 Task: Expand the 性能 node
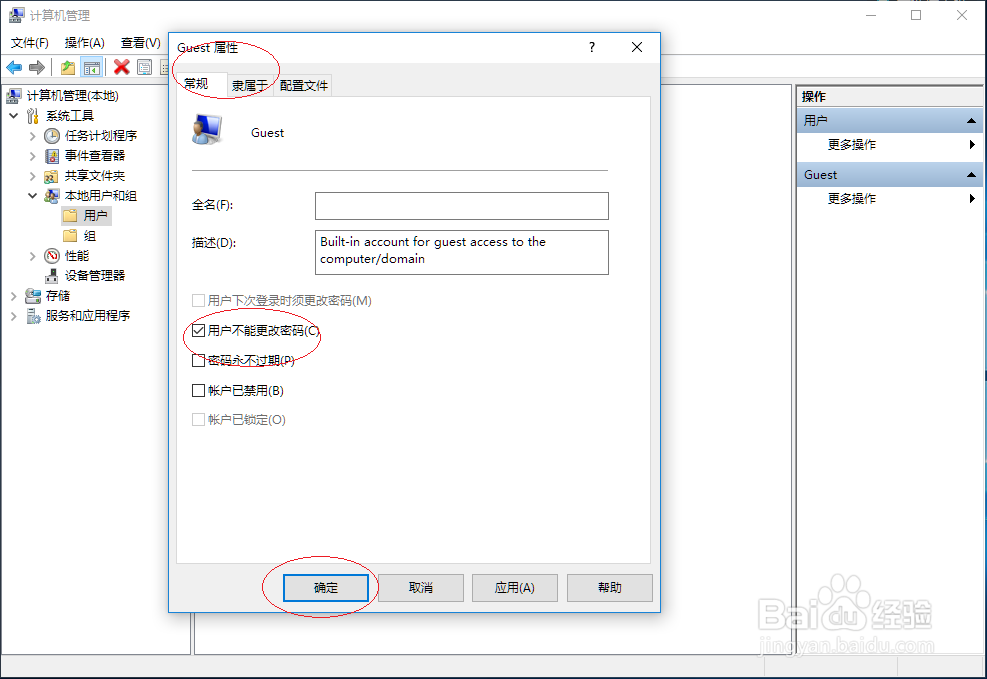pyautogui.click(x=33, y=256)
